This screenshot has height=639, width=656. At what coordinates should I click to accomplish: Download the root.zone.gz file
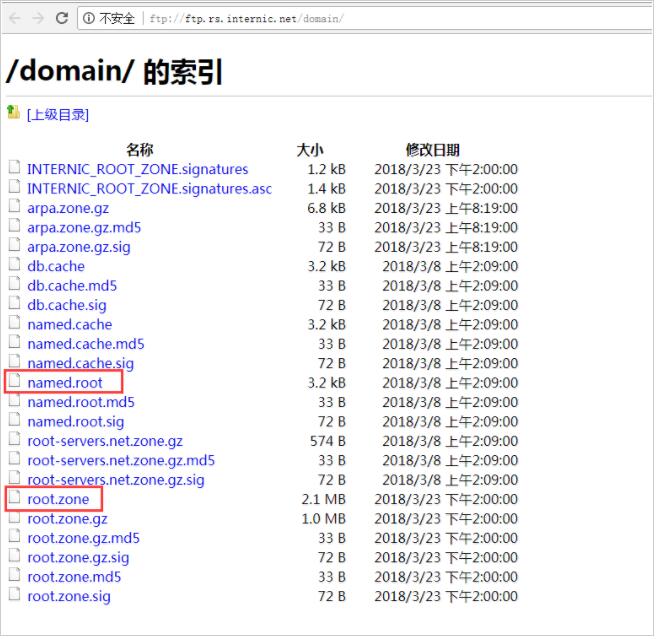pyautogui.click(x=67, y=519)
